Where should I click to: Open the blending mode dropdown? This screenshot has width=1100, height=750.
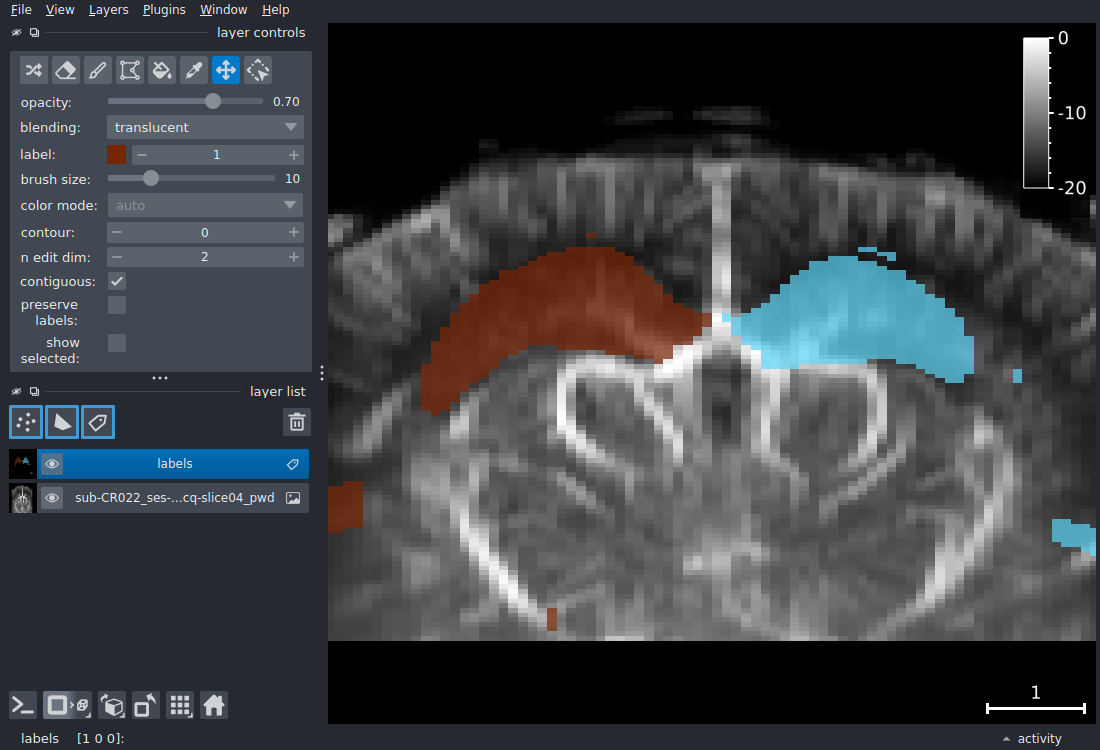coord(205,127)
